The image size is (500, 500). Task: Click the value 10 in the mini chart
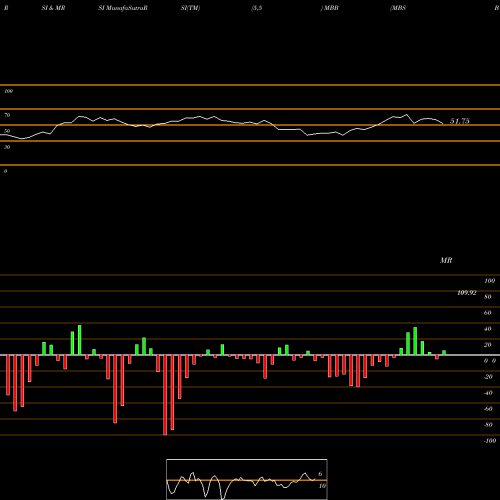pyautogui.click(x=322, y=486)
